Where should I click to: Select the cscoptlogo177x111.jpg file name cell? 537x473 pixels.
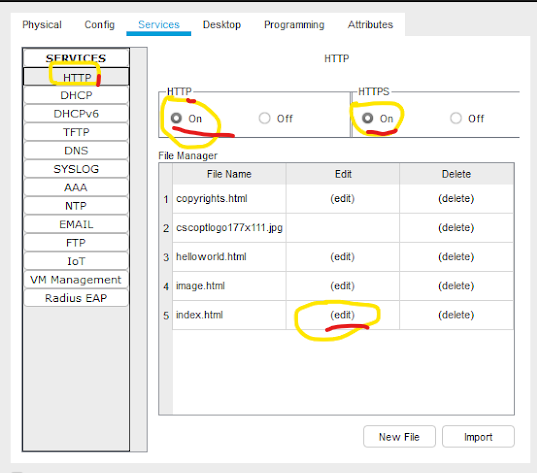click(x=229, y=228)
